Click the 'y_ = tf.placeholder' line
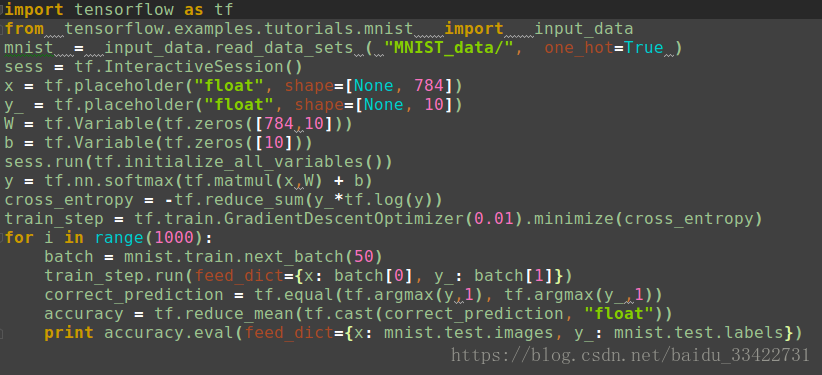Image resolution: width=822 pixels, height=375 pixels. [233, 105]
